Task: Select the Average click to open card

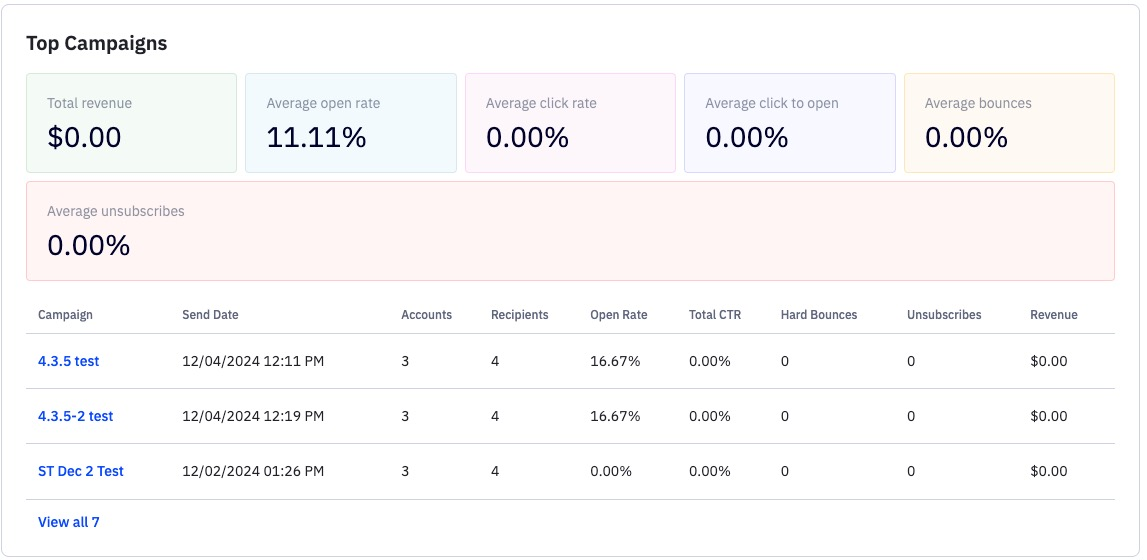Action: coord(789,123)
